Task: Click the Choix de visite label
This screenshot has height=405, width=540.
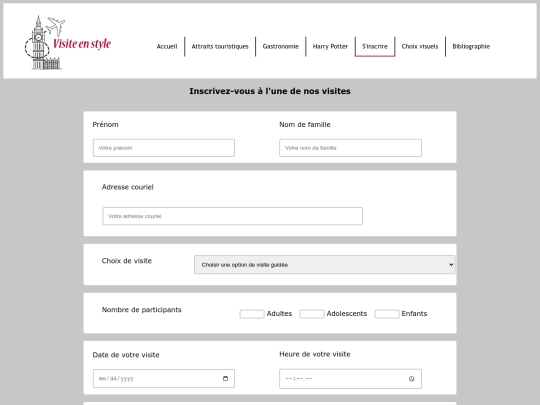Action: click(127, 261)
